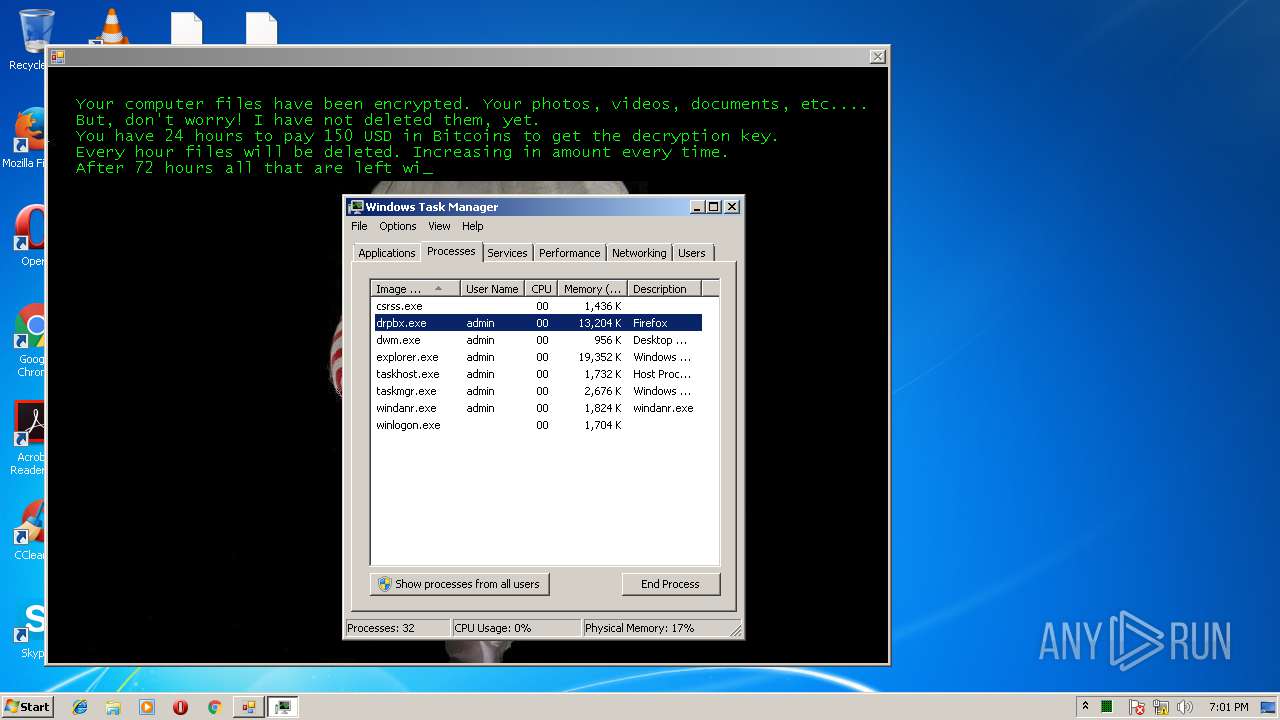Switch to the Performance tab
Screen dimensions: 1280x720
(570, 253)
